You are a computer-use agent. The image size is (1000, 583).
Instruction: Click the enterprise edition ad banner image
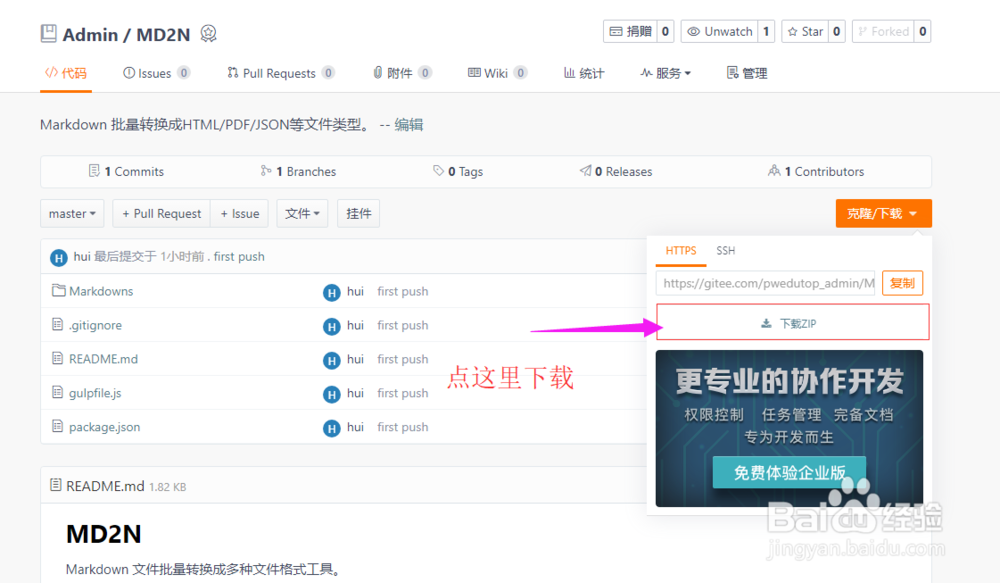789,428
